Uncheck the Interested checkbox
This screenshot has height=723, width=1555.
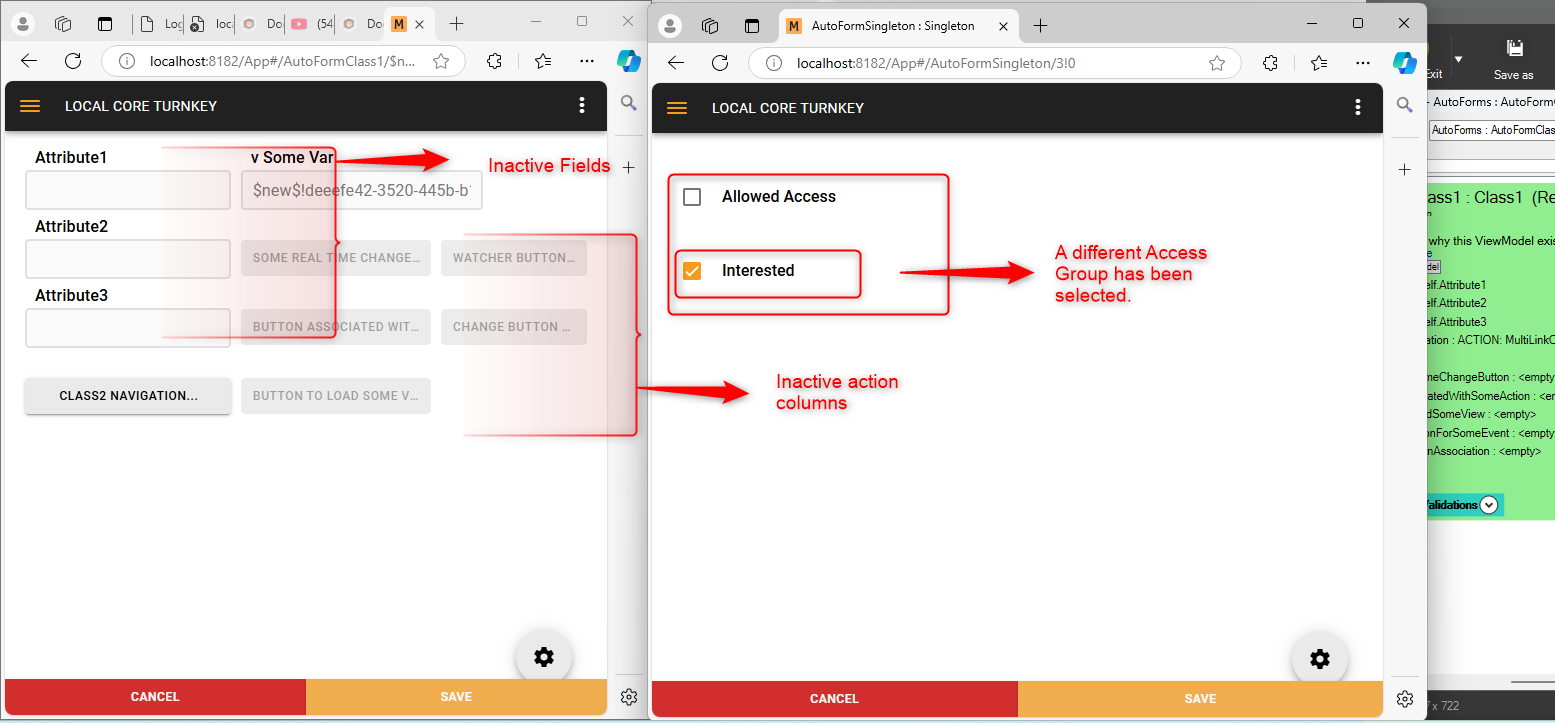pyautogui.click(x=692, y=271)
